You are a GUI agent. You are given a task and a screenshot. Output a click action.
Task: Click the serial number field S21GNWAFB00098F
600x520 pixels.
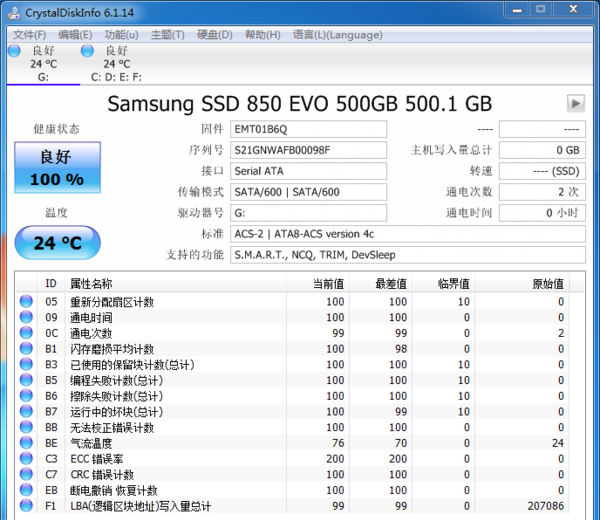pos(308,150)
